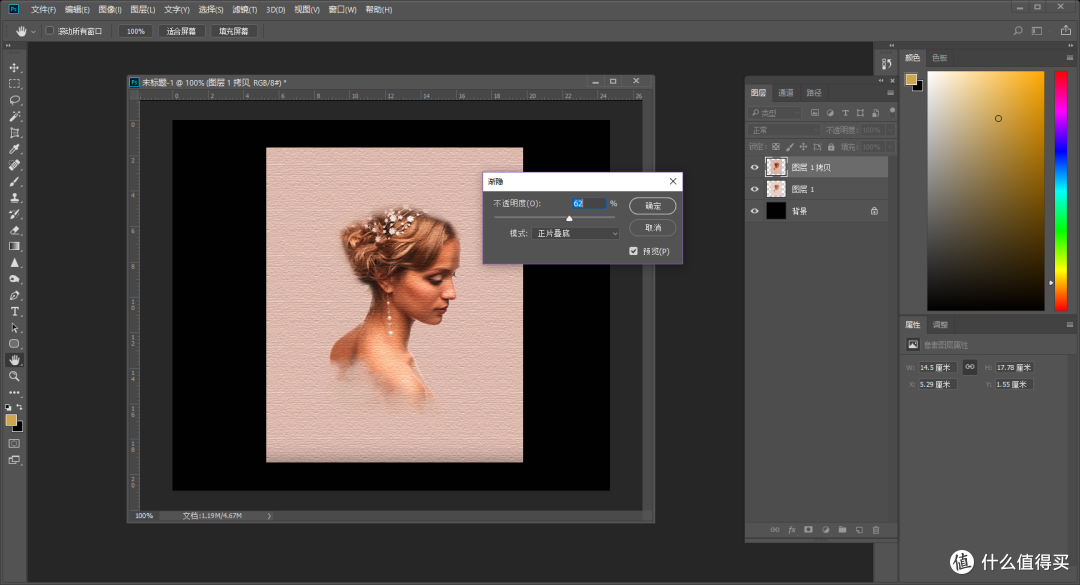This screenshot has height=585, width=1080.
Task: Select the Lasso tool
Action: (14, 101)
